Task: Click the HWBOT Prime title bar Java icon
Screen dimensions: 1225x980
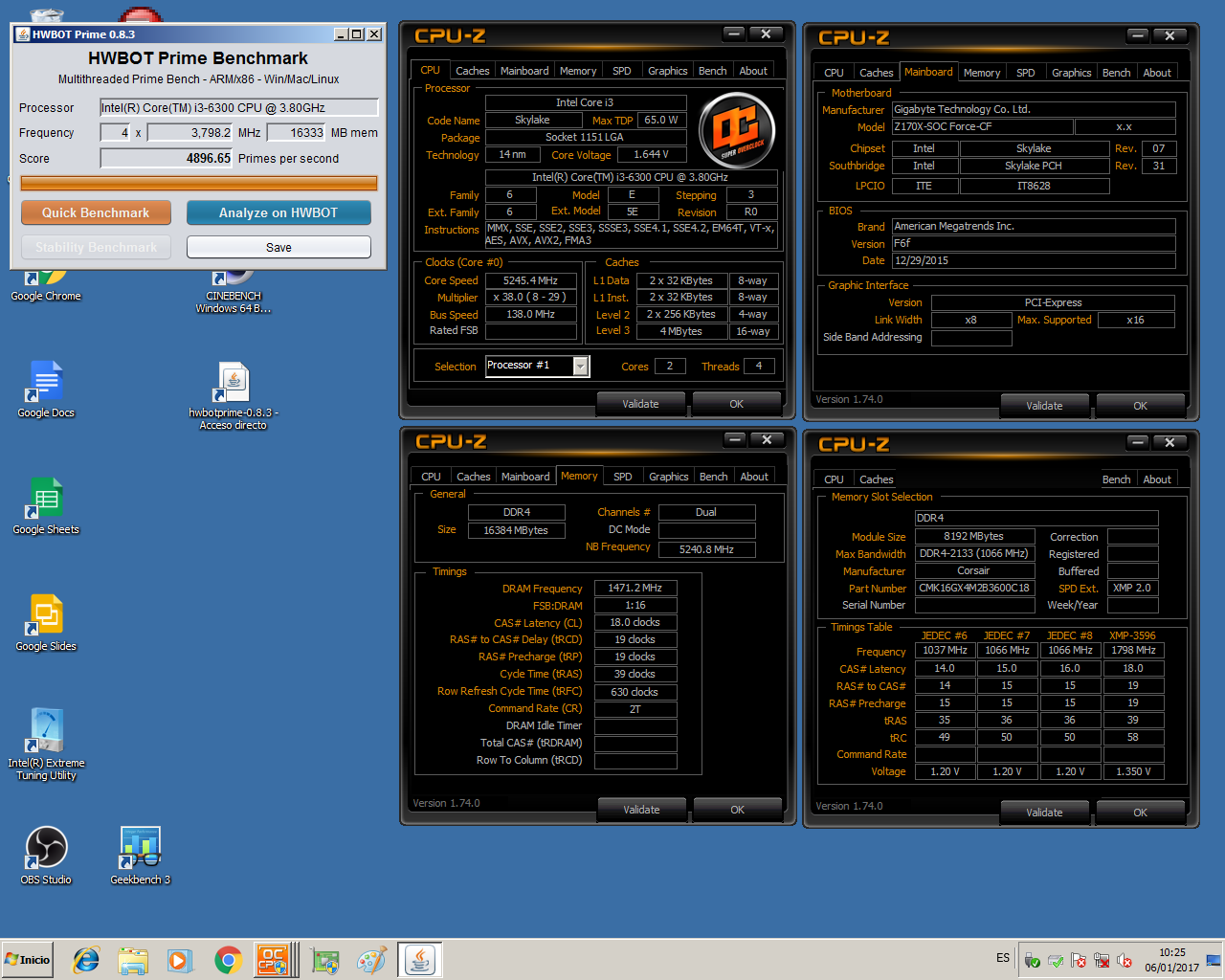Action: click(22, 34)
